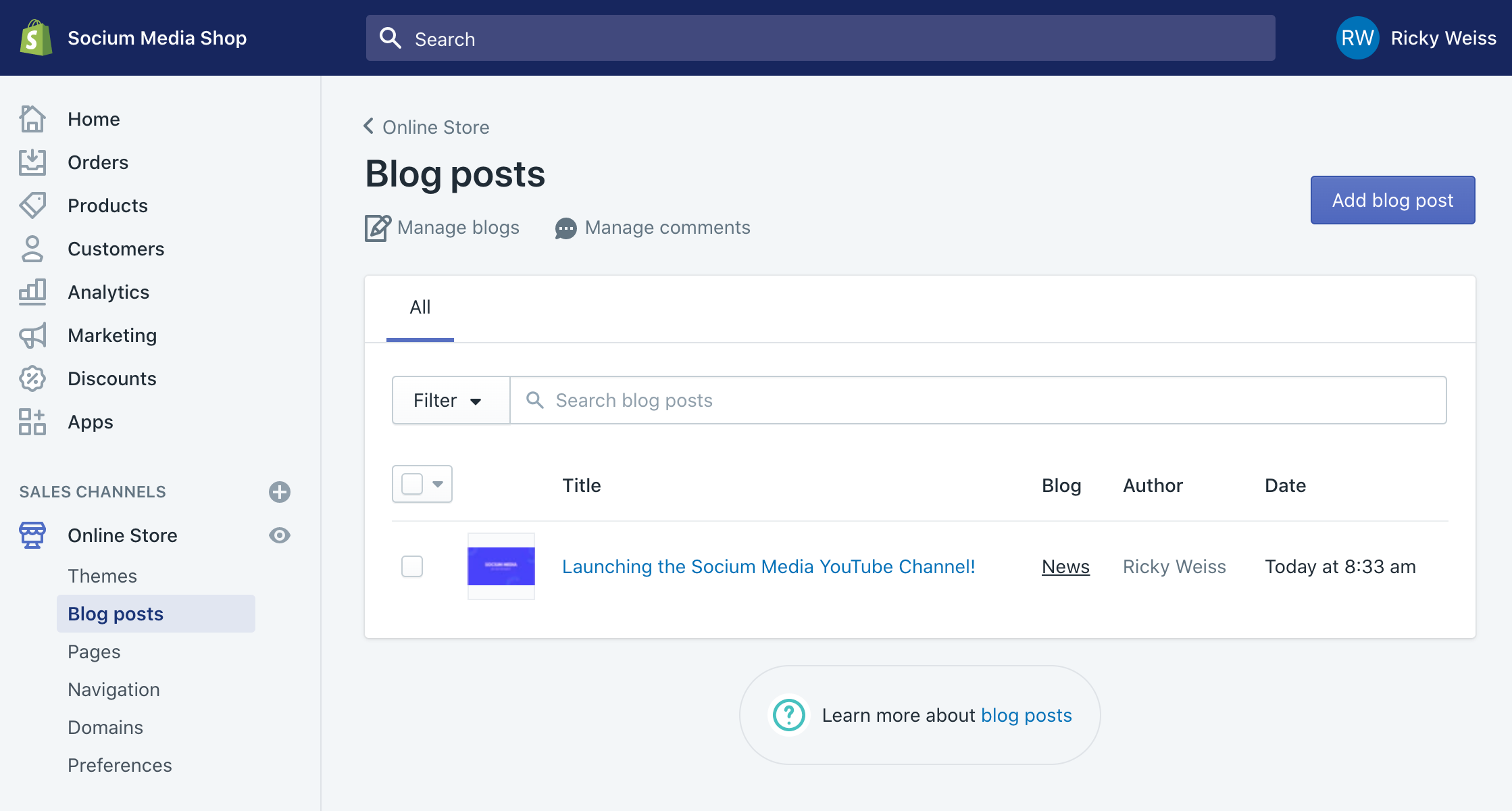The image size is (1512, 811).
Task: Click the Manage blogs pencil icon
Action: click(x=378, y=228)
